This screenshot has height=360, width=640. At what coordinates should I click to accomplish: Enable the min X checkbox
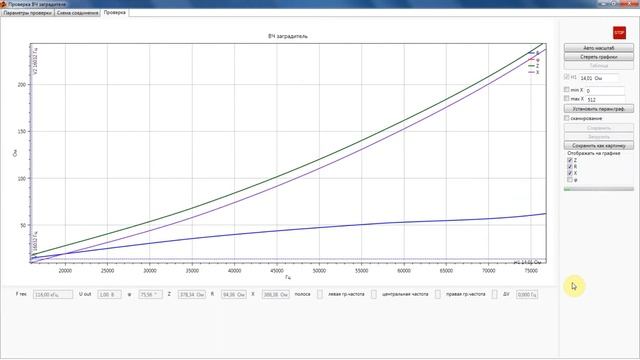(x=567, y=89)
